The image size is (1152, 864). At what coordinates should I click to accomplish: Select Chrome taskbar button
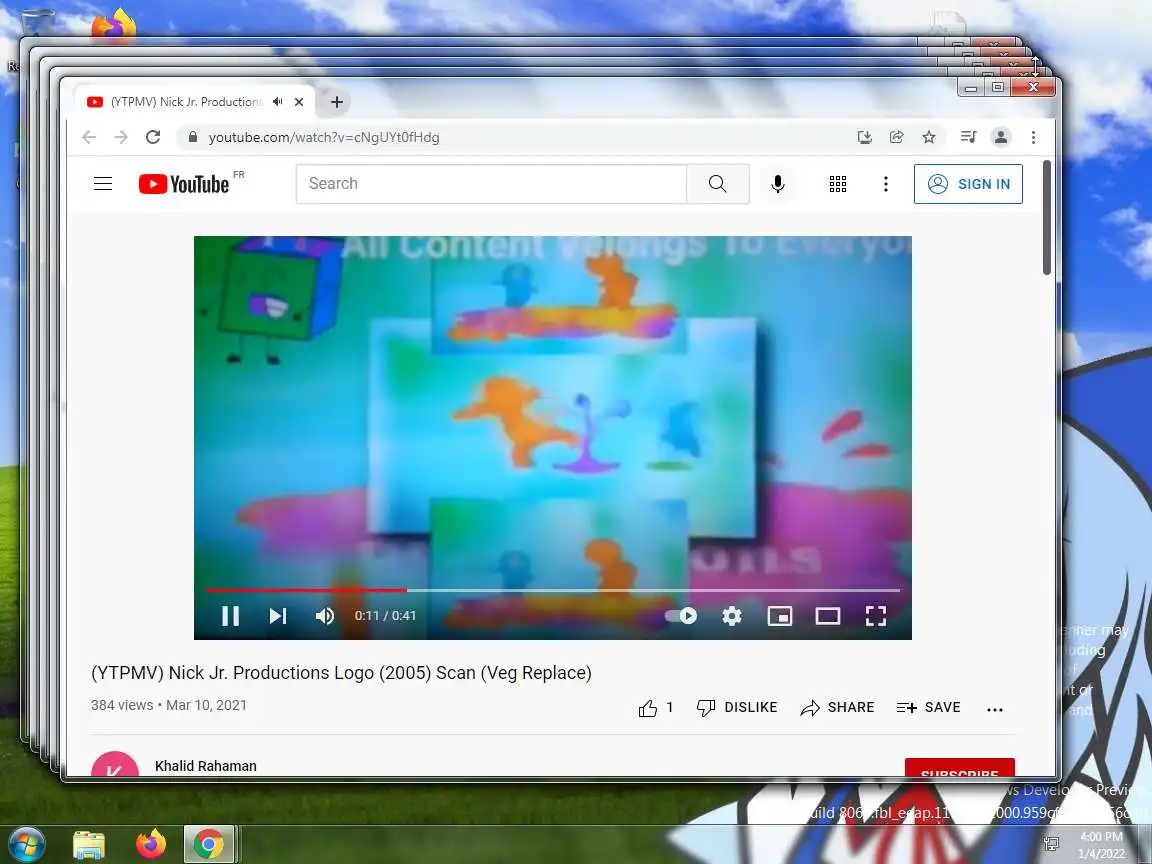click(x=209, y=844)
